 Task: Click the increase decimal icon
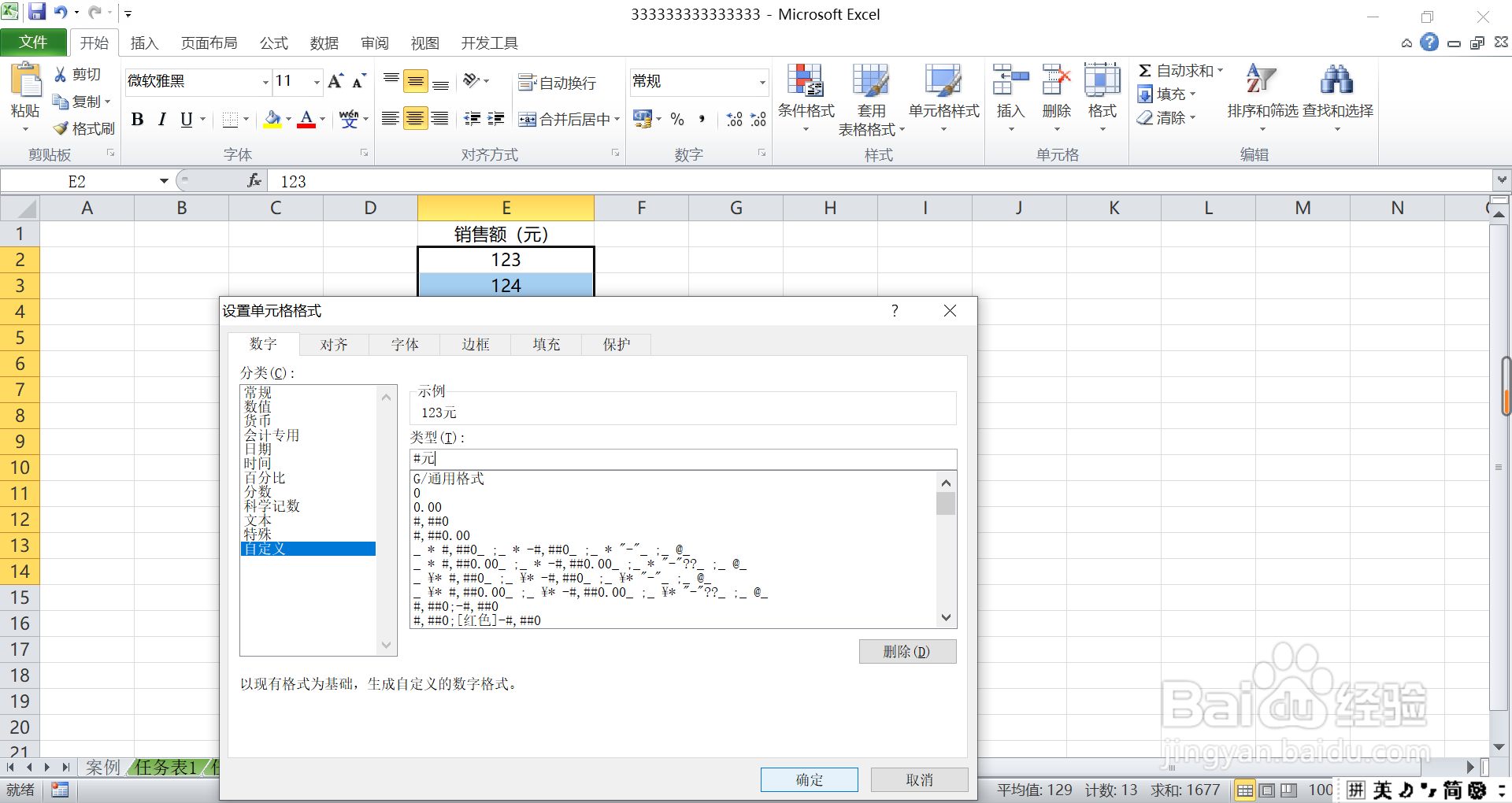click(x=735, y=119)
